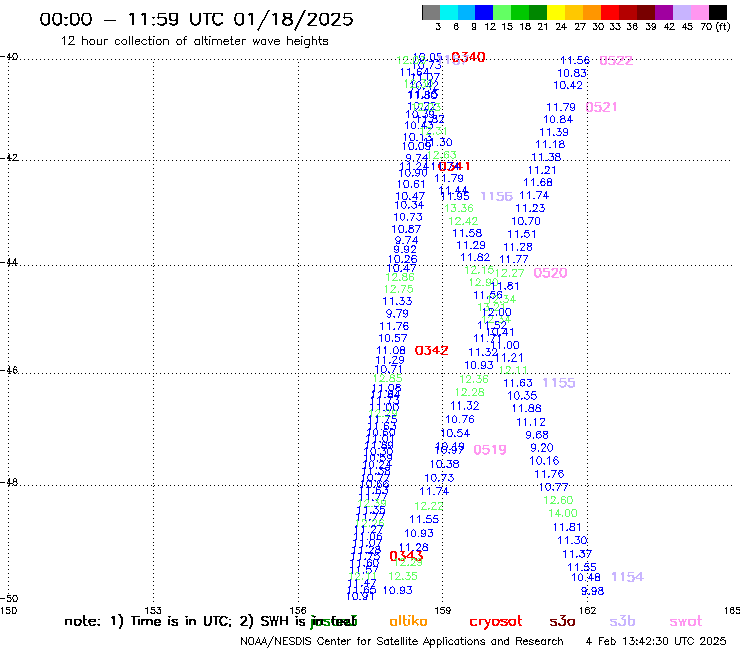This screenshot has height=650, width=740.
Task: Click the 's3b' legend label
Action: (x=622, y=621)
